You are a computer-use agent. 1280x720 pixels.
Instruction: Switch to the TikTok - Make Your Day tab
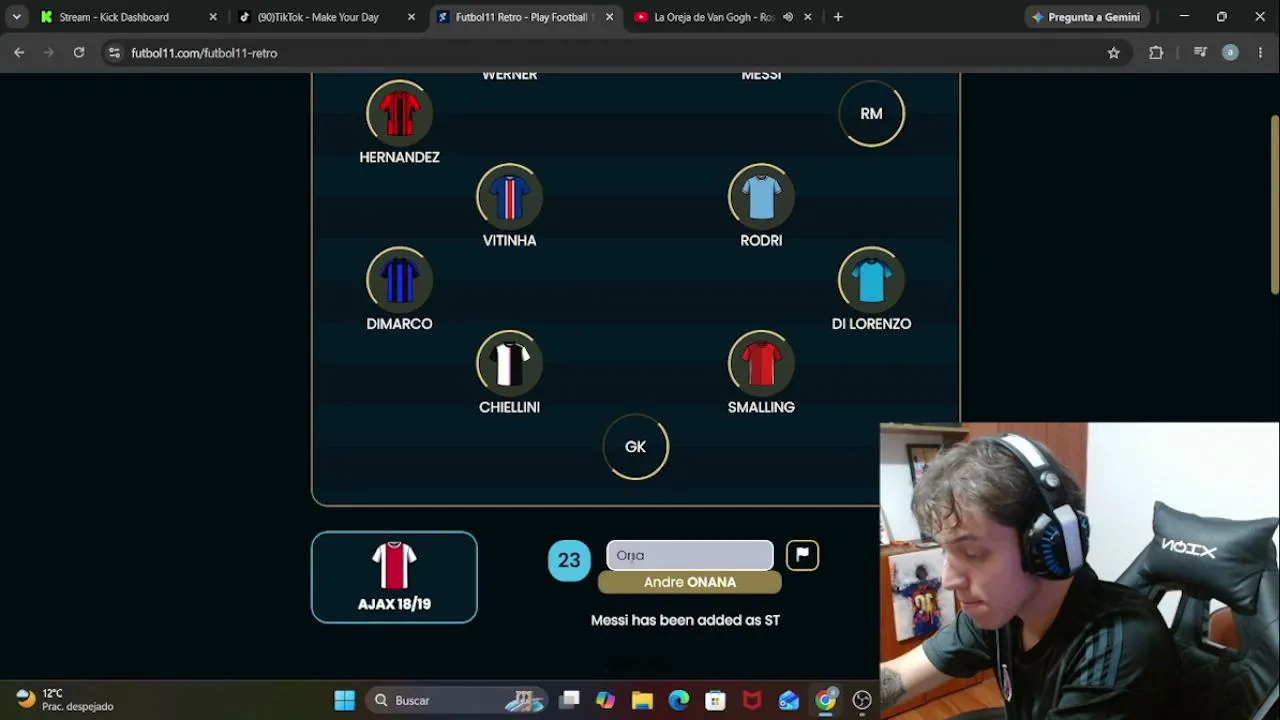[318, 17]
